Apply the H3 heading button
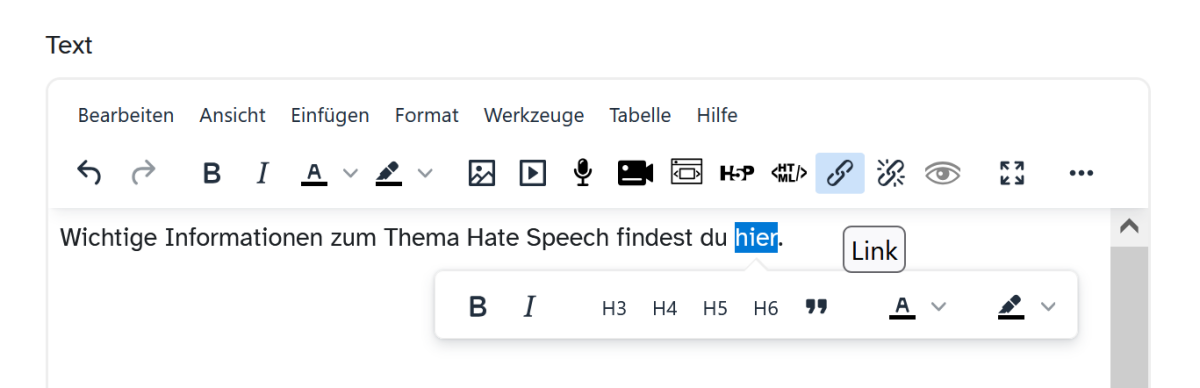Screen dimensions: 1200x388 pyautogui.click(x=614, y=308)
